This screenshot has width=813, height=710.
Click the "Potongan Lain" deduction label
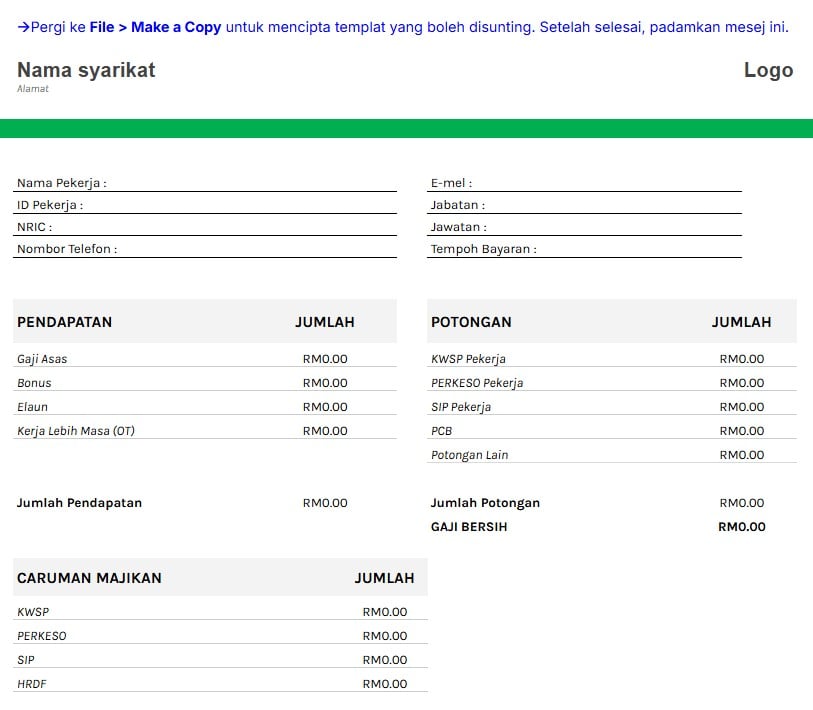click(x=469, y=455)
